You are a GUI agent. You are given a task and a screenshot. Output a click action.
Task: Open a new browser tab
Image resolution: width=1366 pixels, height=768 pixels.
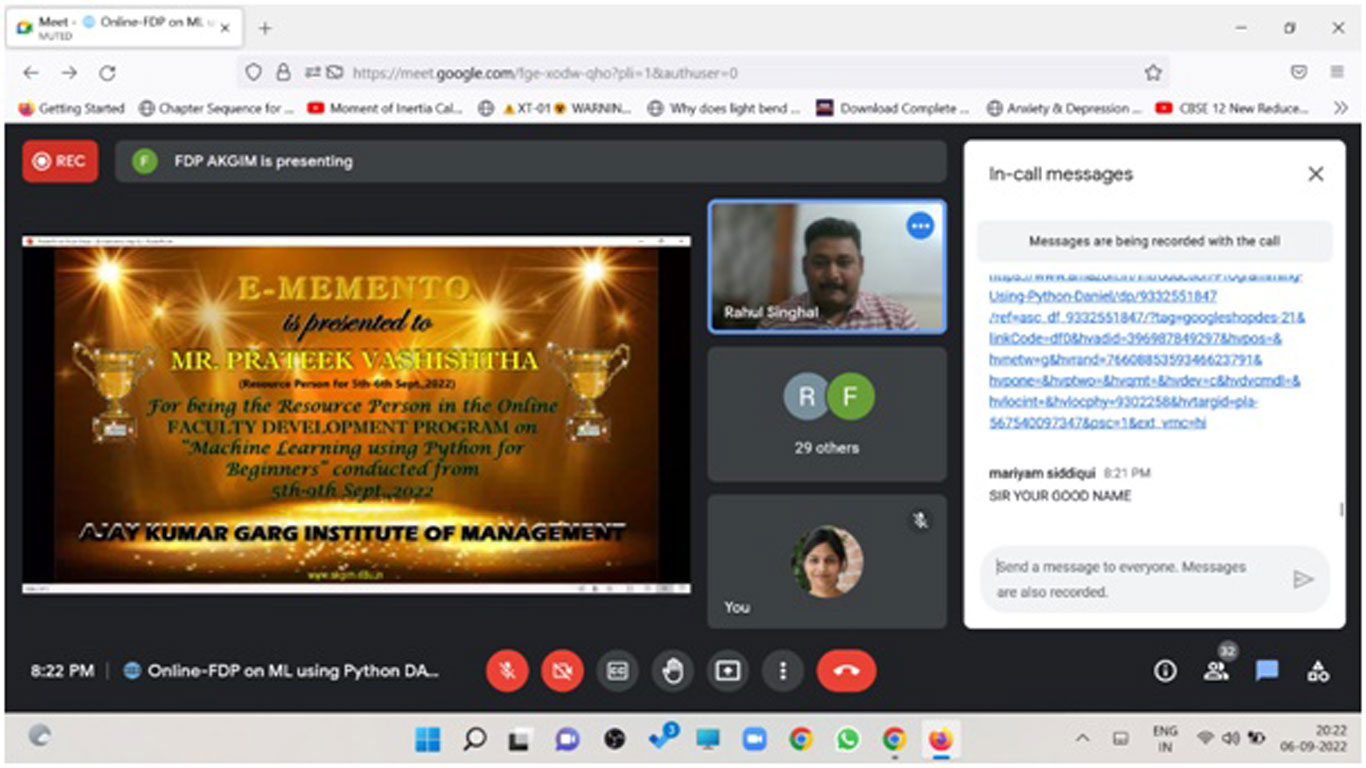point(265,29)
